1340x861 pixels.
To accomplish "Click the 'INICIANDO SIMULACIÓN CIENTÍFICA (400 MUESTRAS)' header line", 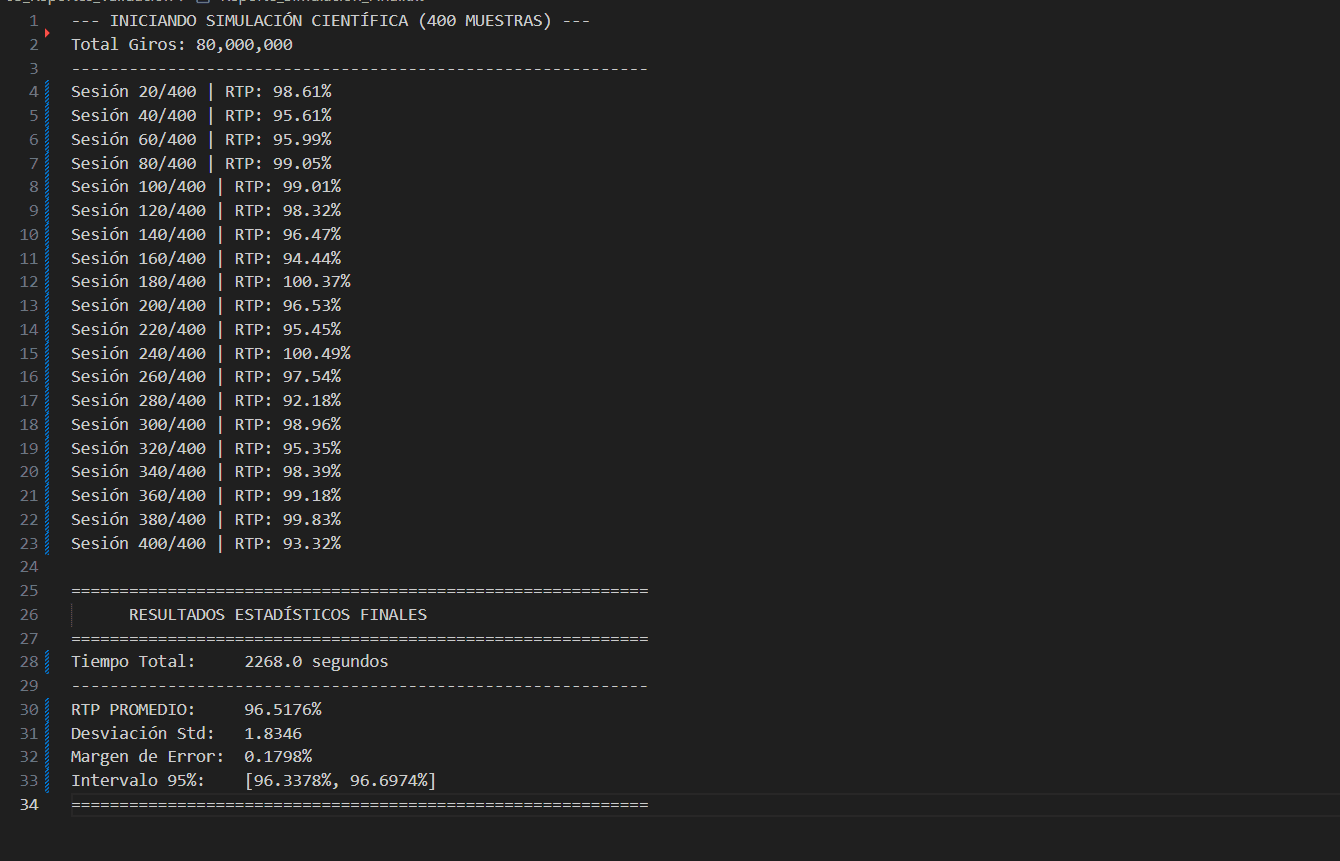I will pyautogui.click(x=330, y=21).
